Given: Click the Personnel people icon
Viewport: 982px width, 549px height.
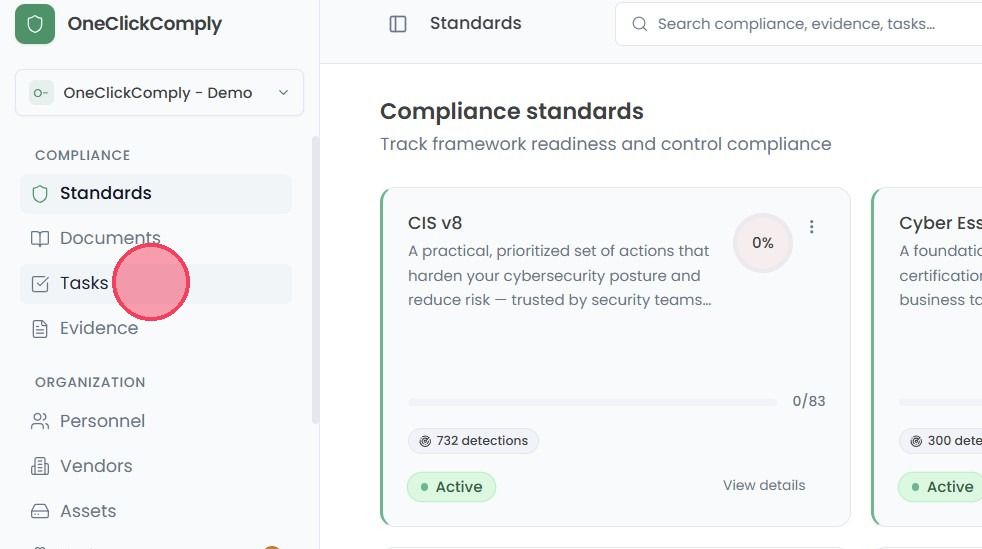Looking at the screenshot, I should (x=40, y=421).
